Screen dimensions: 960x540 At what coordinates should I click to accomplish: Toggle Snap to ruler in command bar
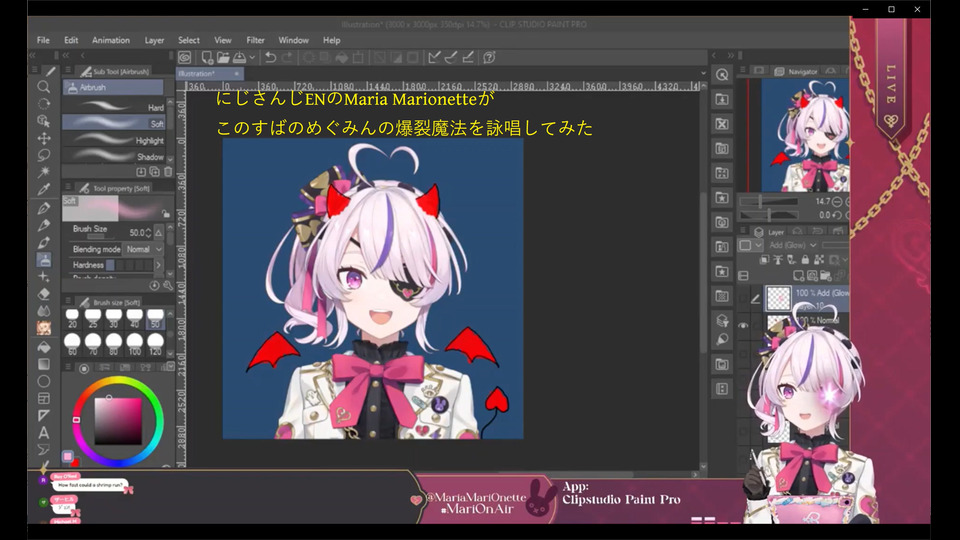coord(434,58)
